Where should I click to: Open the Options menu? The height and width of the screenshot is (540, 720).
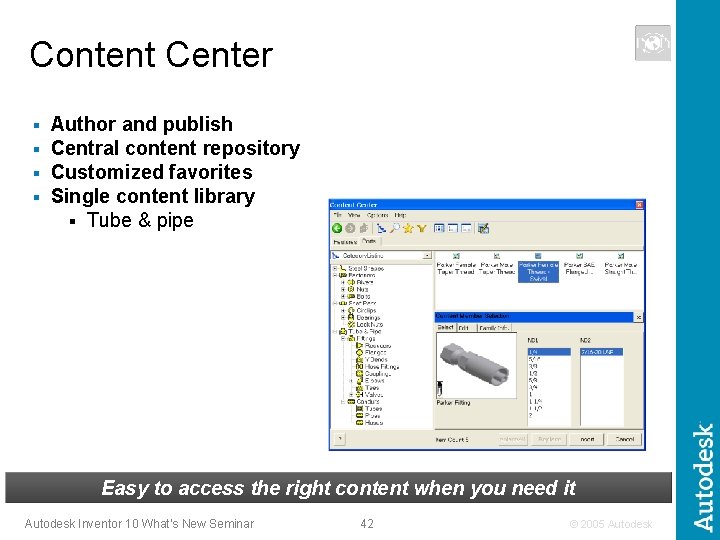click(377, 215)
